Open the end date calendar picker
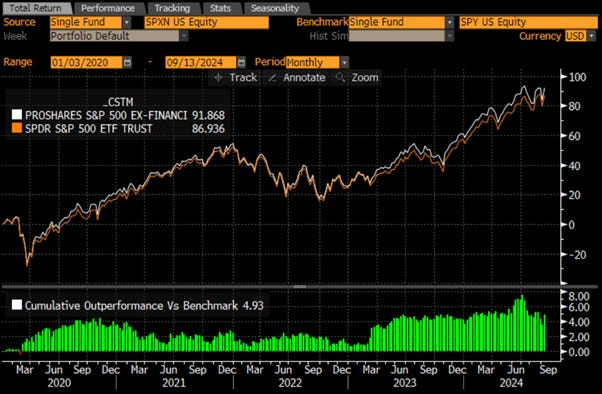Screen dimensions: 602x394 [241, 62]
